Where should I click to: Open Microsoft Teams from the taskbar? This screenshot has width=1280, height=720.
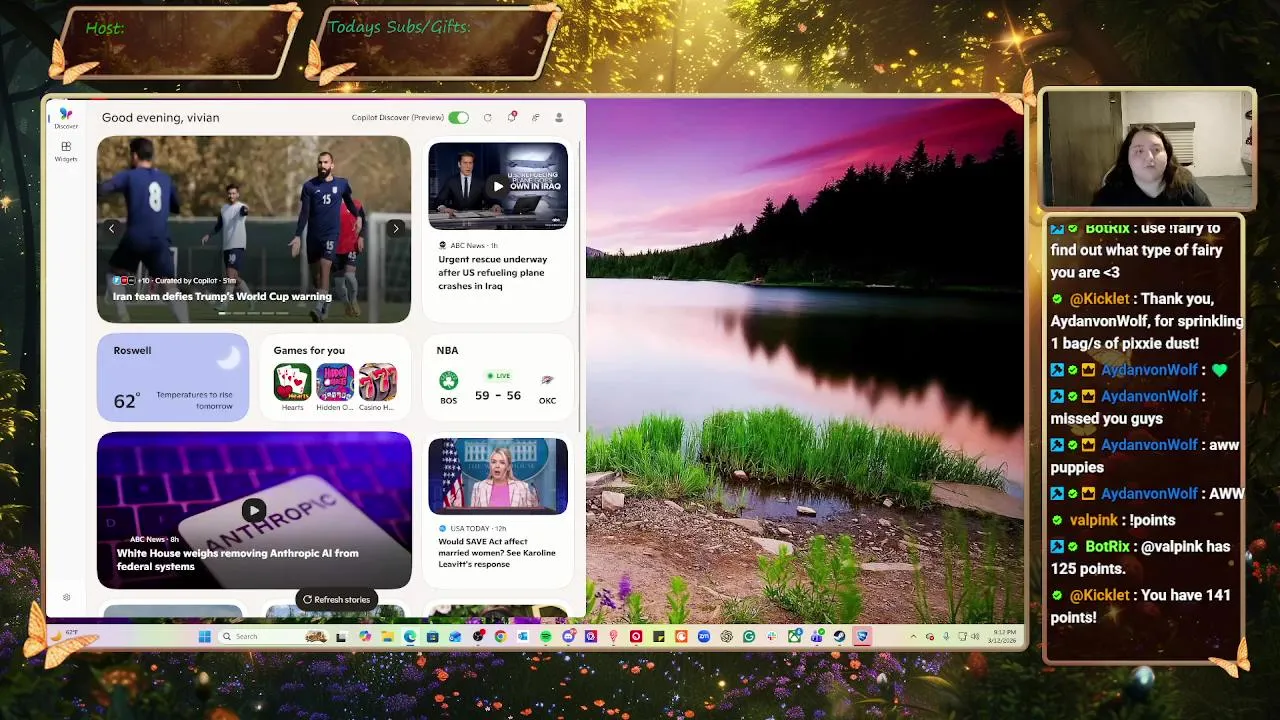pos(816,636)
